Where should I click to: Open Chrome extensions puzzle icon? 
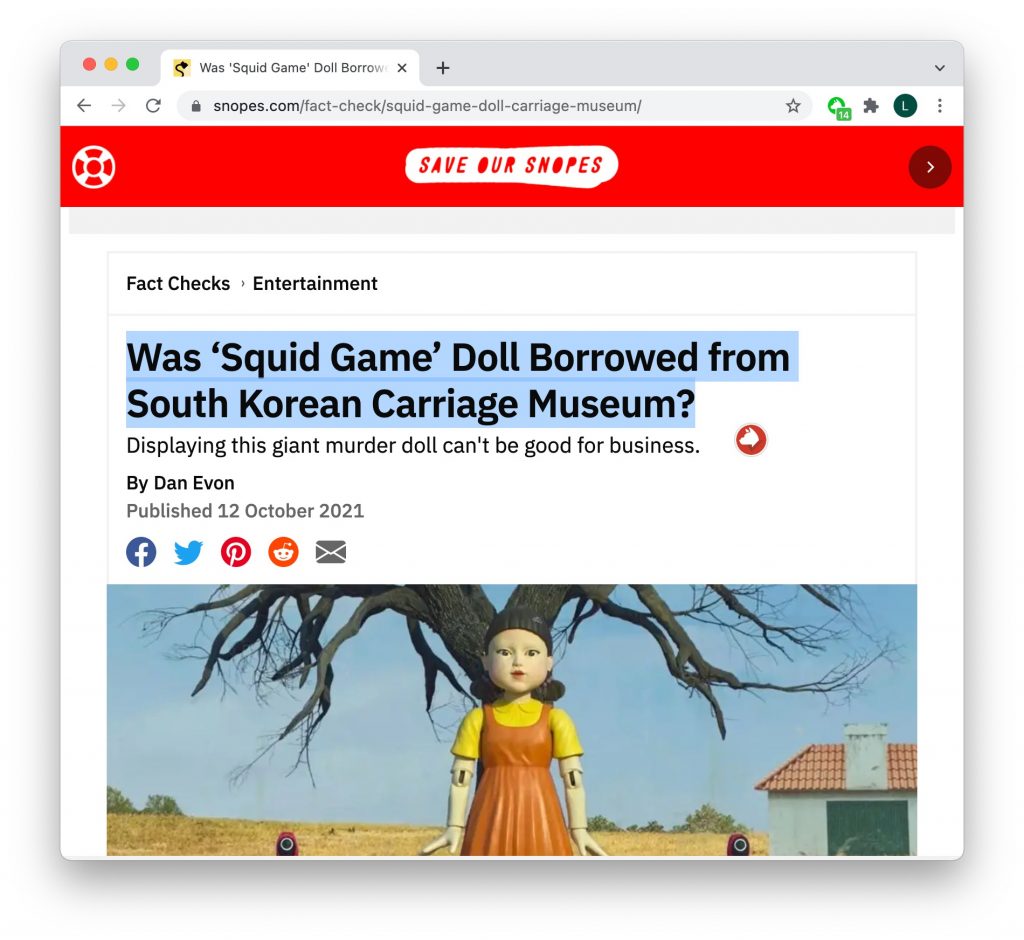pos(871,106)
